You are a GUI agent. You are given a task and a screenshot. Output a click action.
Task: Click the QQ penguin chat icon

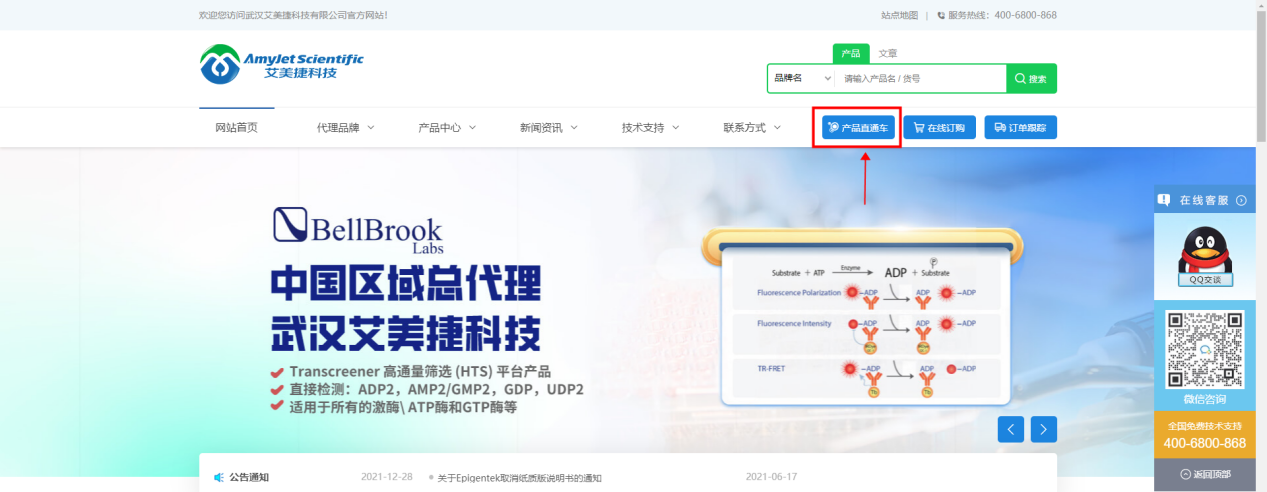pyautogui.click(x=1205, y=254)
